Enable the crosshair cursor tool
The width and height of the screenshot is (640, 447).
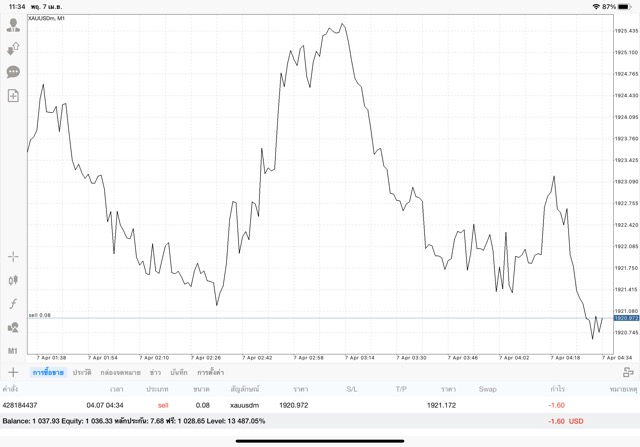click(13, 257)
